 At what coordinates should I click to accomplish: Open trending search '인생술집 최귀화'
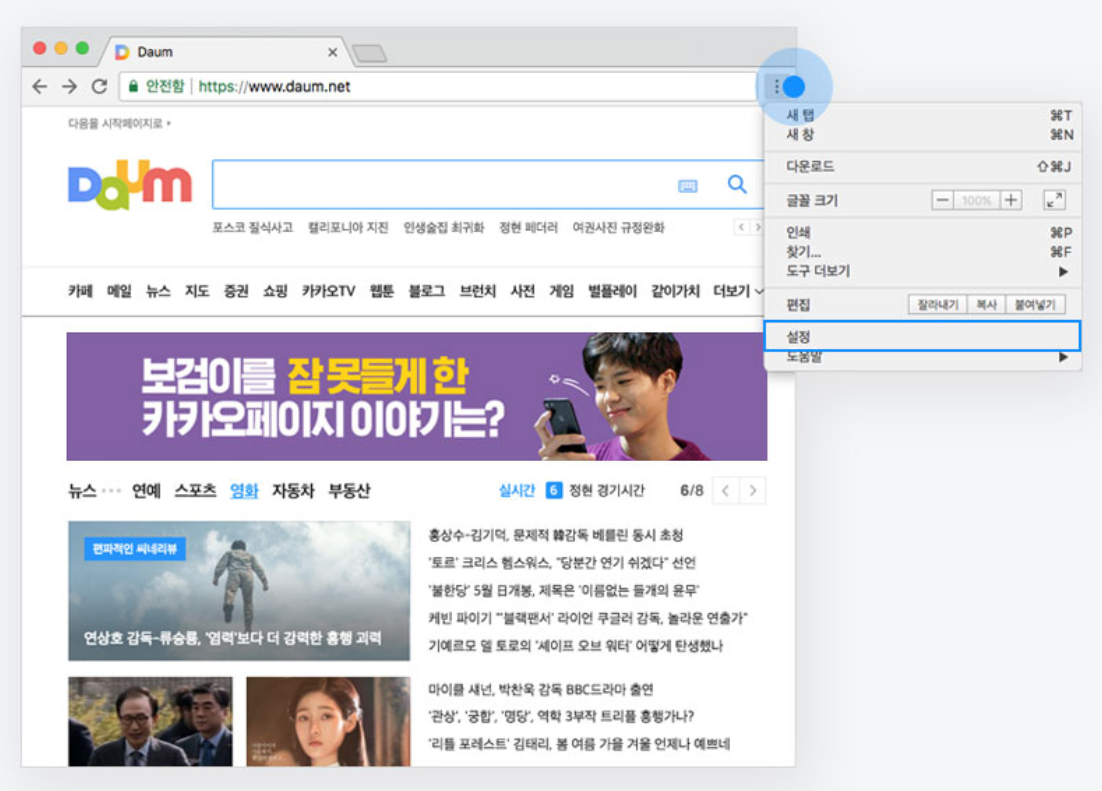click(x=443, y=227)
